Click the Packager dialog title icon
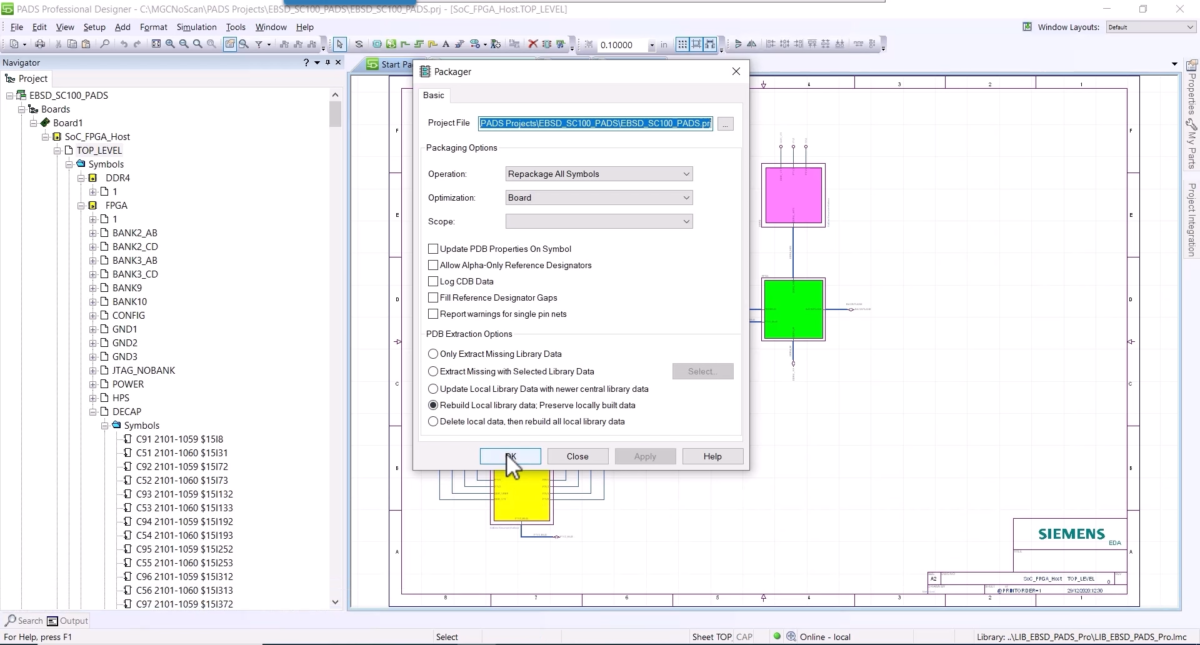This screenshot has height=645, width=1200. click(425, 71)
